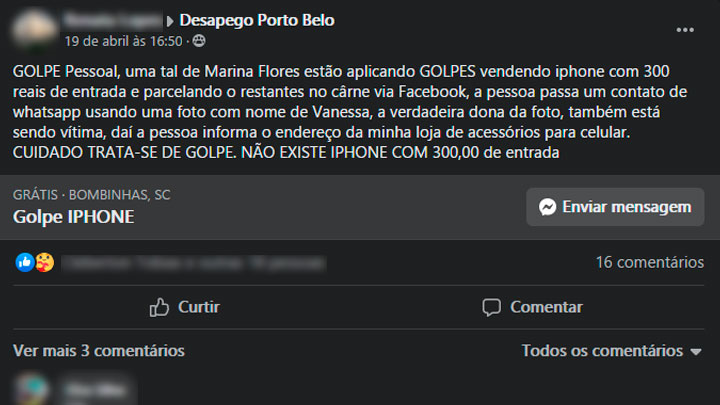Load Ver mais 3 comentários
Screen dimensions: 720x405
[x=98, y=351]
